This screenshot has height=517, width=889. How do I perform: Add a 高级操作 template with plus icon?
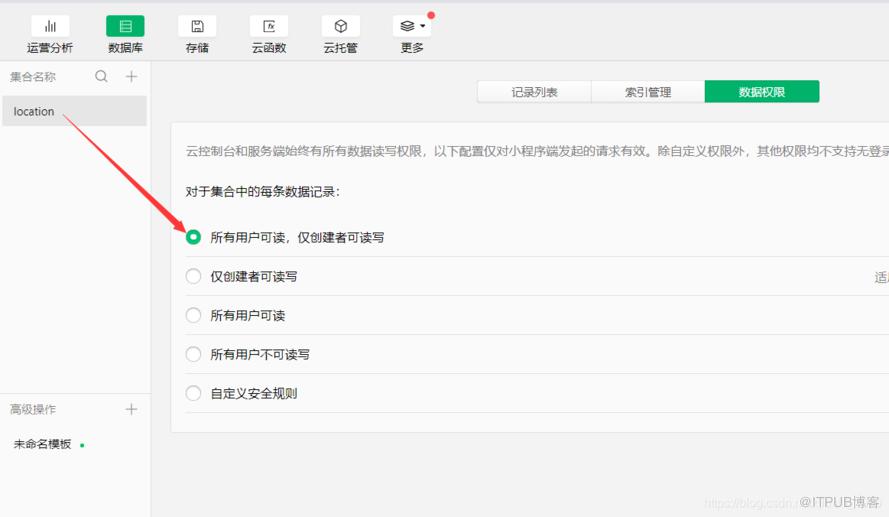click(132, 409)
